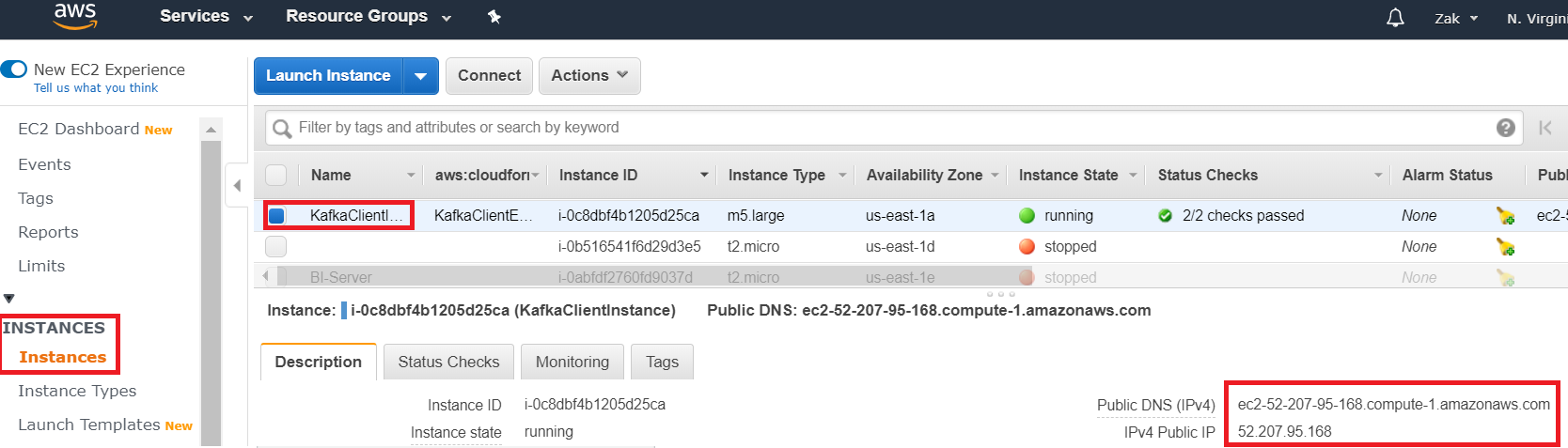Click the red stopped indicator for t2.micro us-east-1d

[1027, 247]
